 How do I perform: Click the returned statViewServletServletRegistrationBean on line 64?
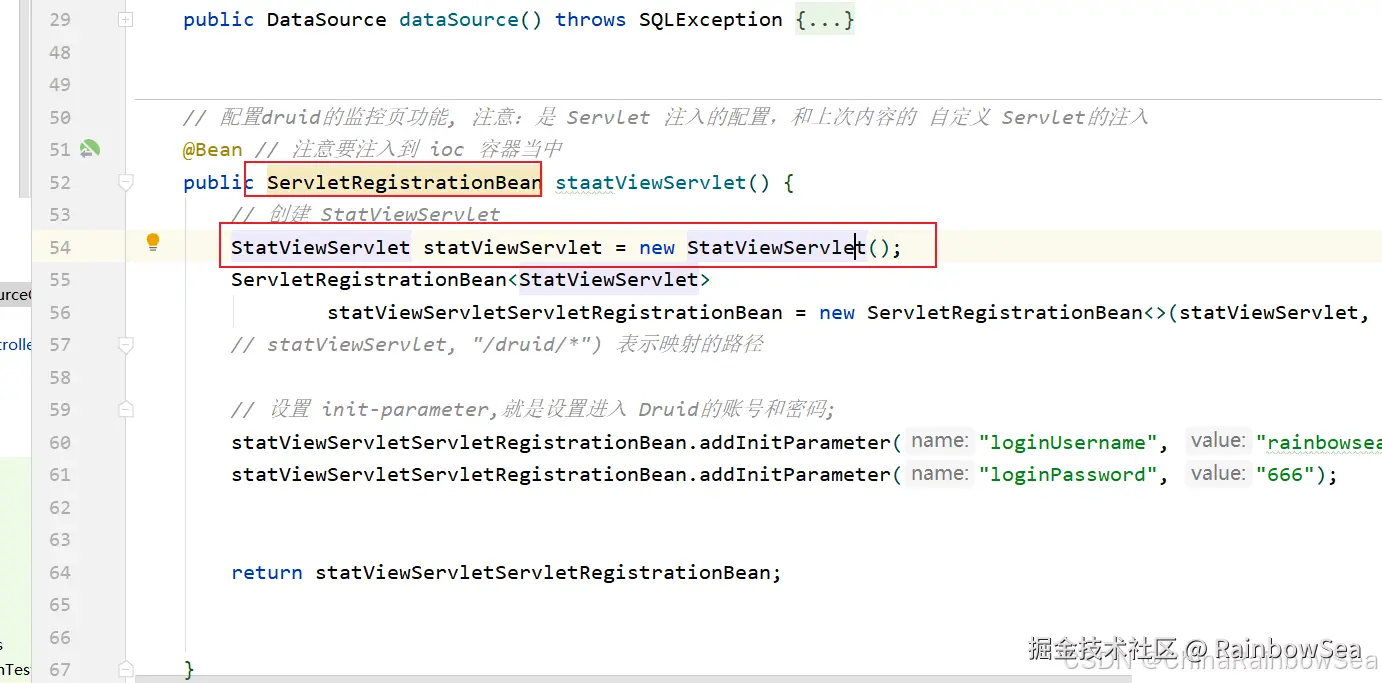(543, 572)
